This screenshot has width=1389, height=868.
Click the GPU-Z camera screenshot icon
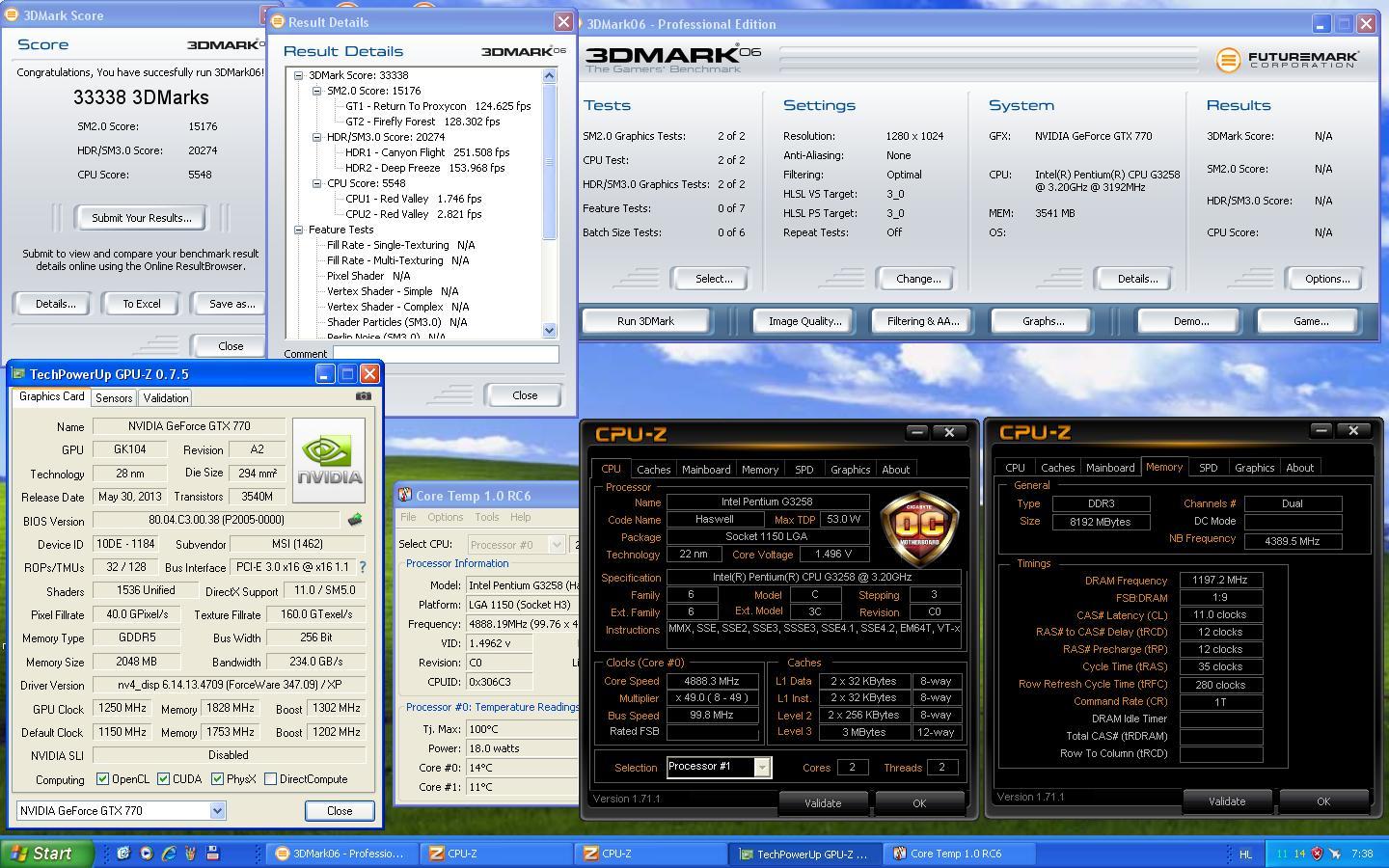[x=363, y=395]
